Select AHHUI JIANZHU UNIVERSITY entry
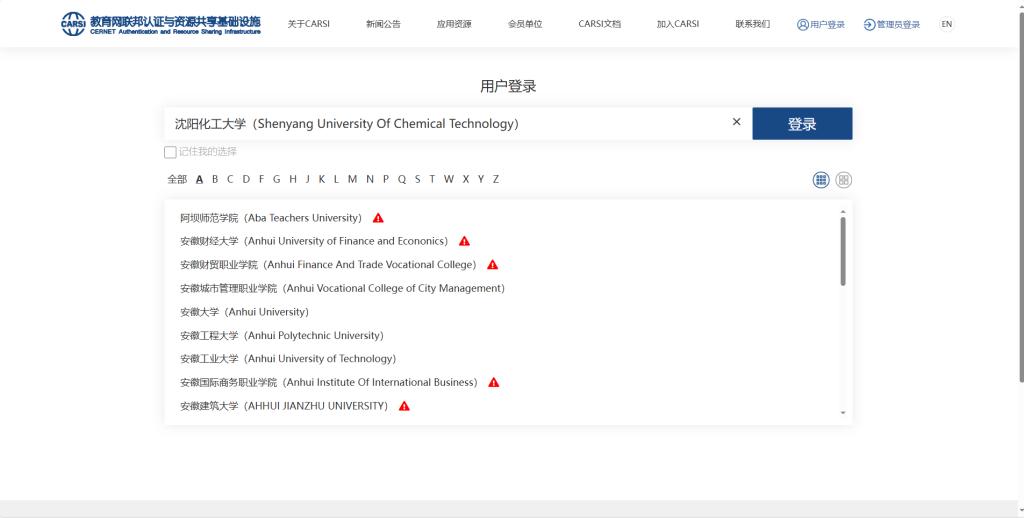The image size is (1024, 518). (x=284, y=406)
